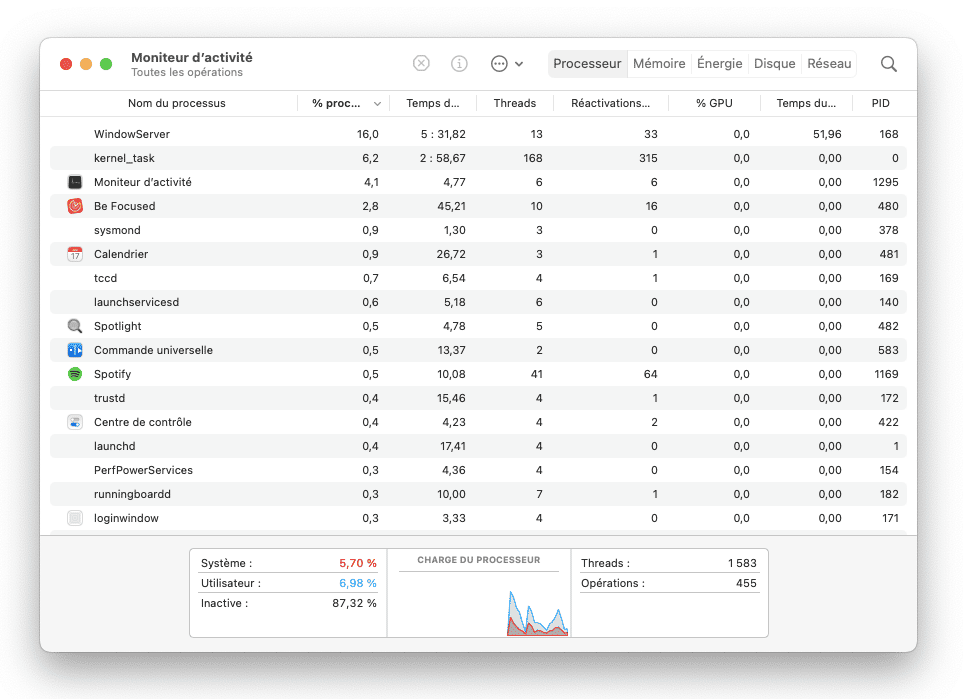This screenshot has width=963, height=699.
Task: Switch to the Processeur tab
Action: point(587,63)
